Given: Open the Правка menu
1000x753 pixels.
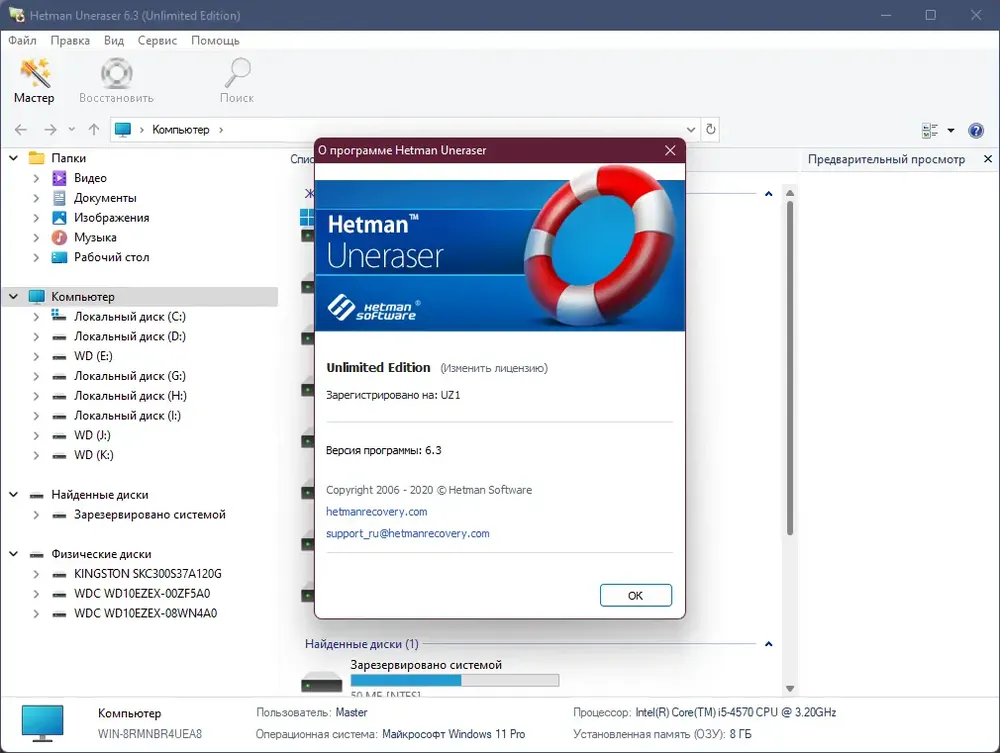Looking at the screenshot, I should tap(70, 40).
